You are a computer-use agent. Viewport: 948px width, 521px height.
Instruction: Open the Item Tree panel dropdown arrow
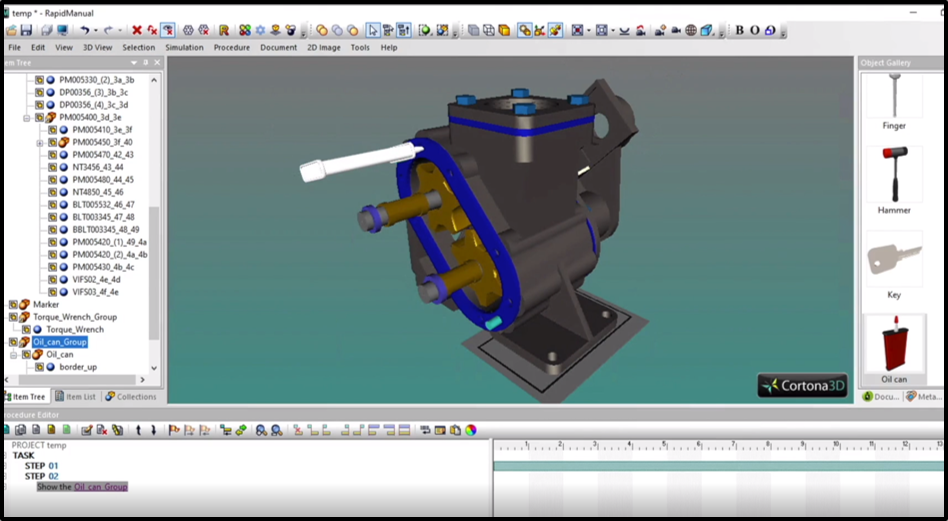134,63
